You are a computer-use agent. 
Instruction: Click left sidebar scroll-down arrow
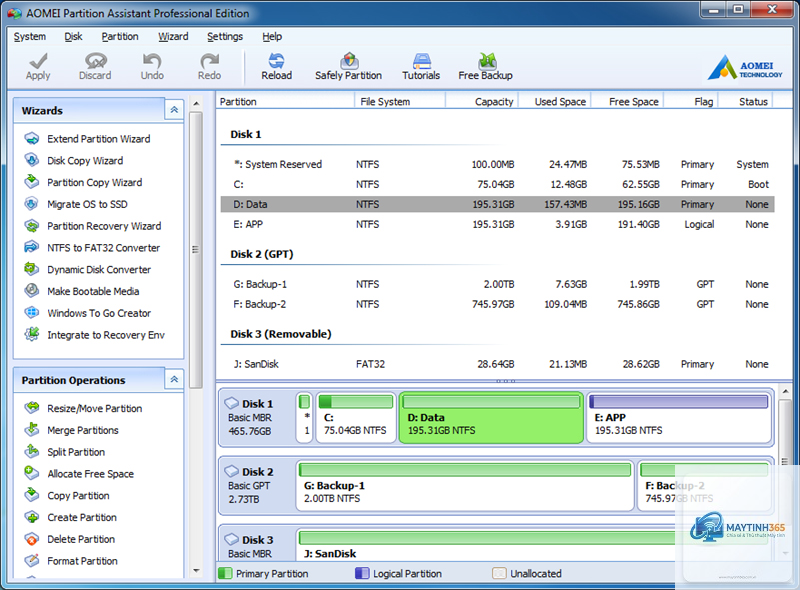(196, 571)
